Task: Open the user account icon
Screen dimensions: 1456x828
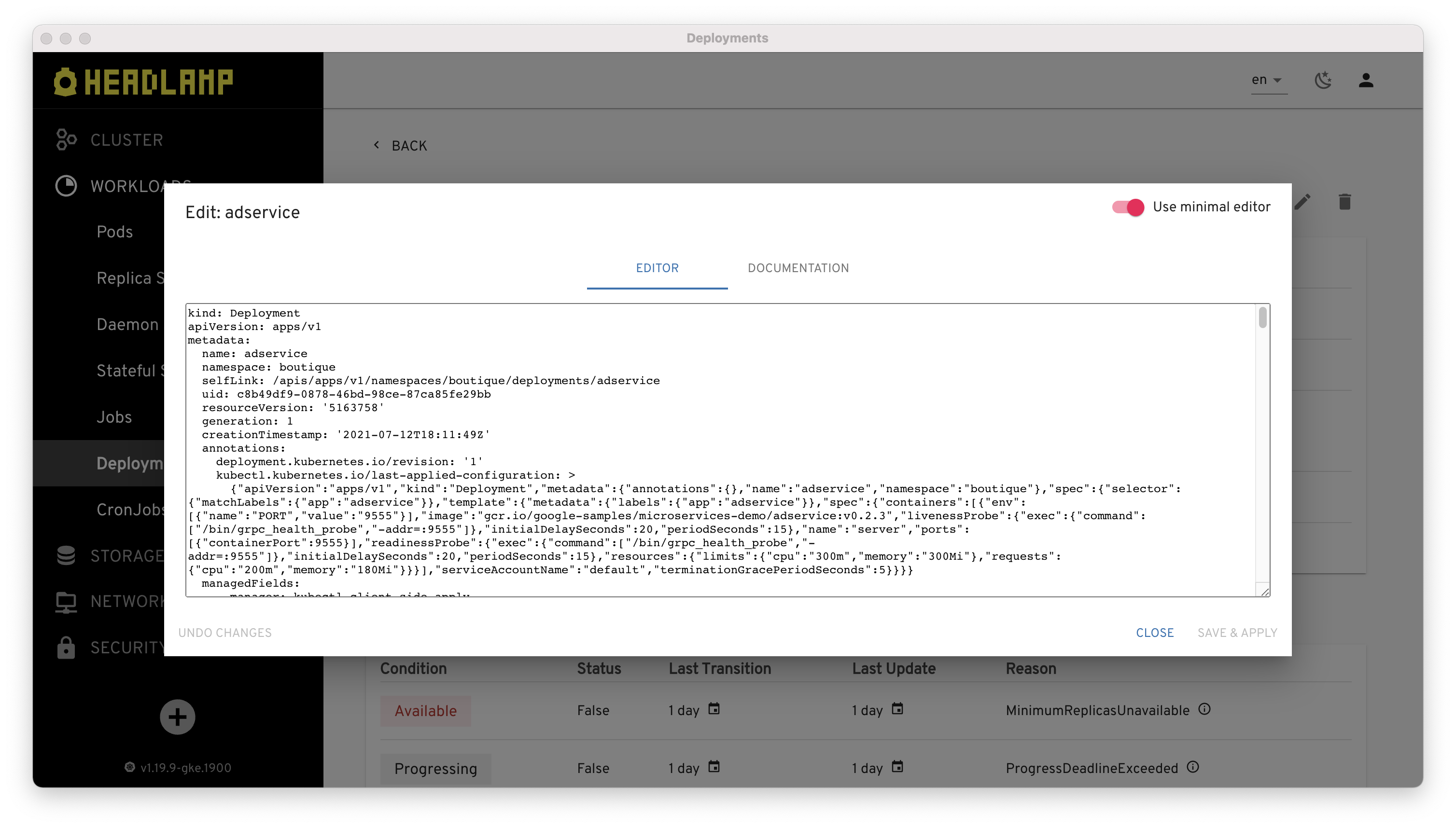Action: [x=1366, y=80]
